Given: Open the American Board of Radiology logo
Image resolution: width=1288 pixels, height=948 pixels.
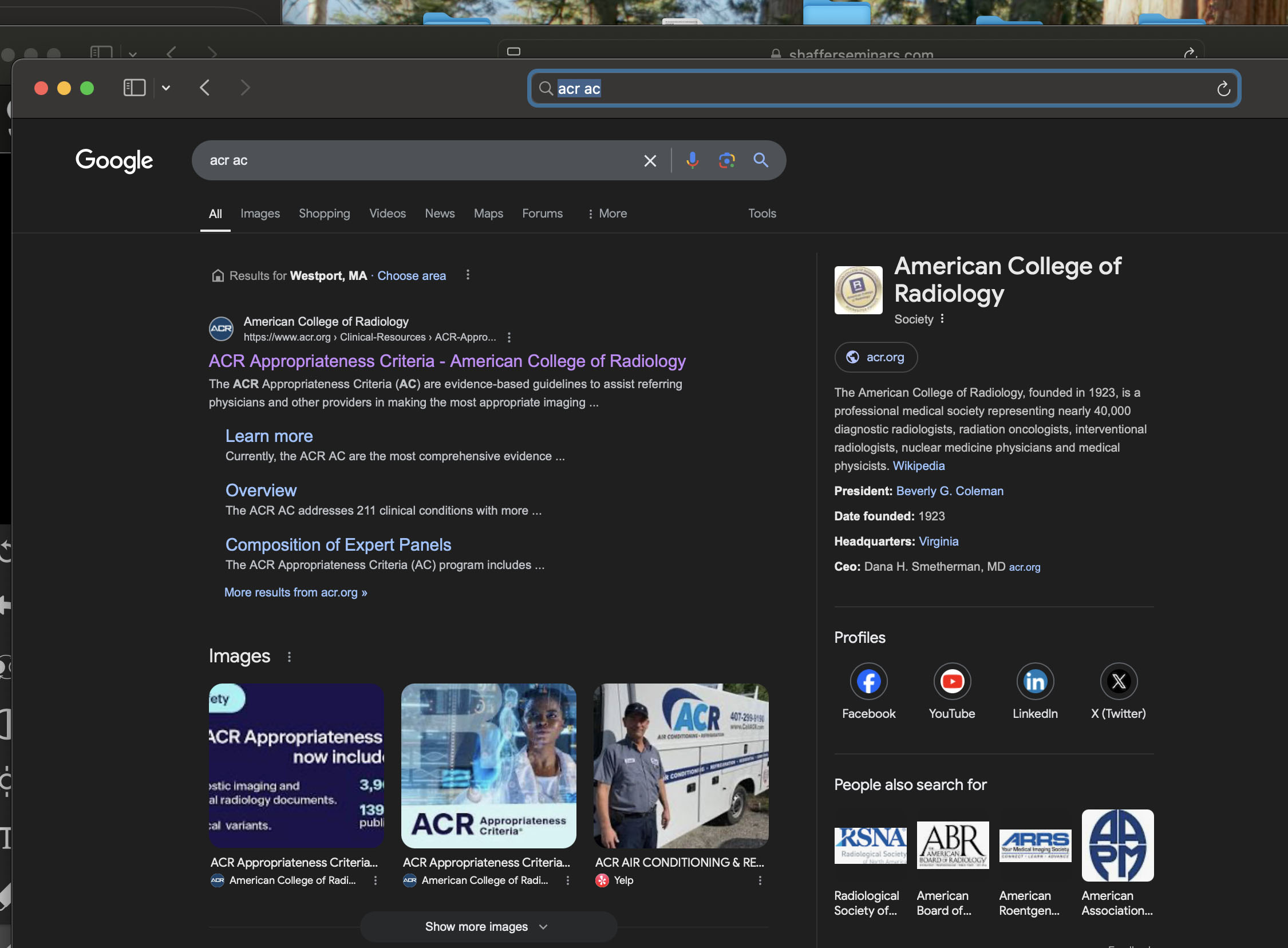Looking at the screenshot, I should click(953, 846).
